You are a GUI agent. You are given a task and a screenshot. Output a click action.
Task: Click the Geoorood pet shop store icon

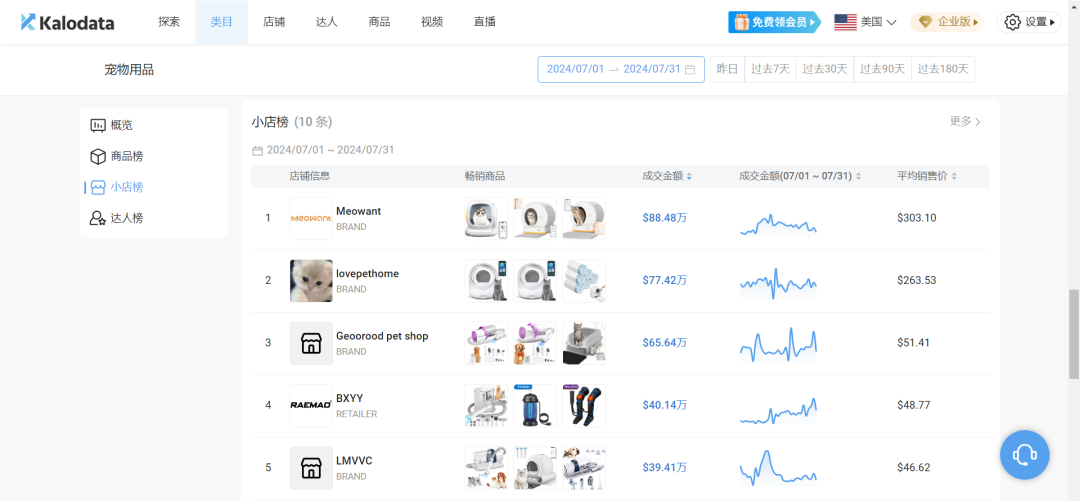tap(310, 343)
